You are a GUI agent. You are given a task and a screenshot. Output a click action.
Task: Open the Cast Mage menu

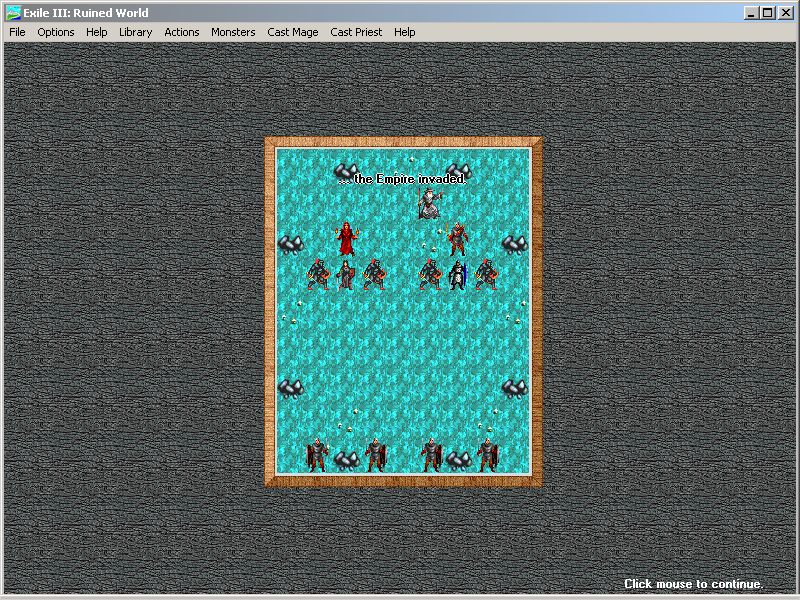tap(292, 32)
